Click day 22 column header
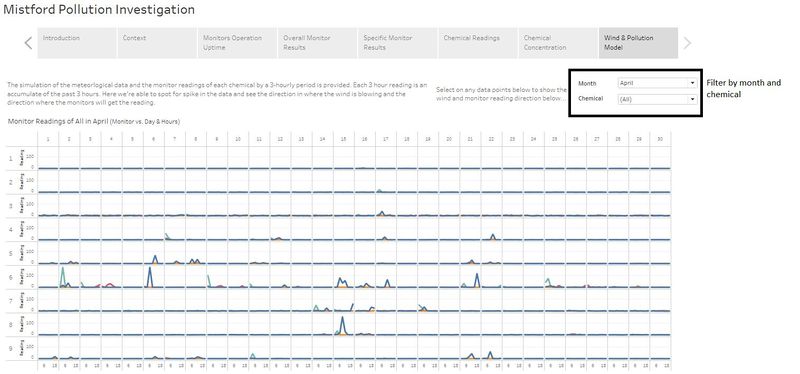The height and width of the screenshot is (374, 800). [491, 139]
